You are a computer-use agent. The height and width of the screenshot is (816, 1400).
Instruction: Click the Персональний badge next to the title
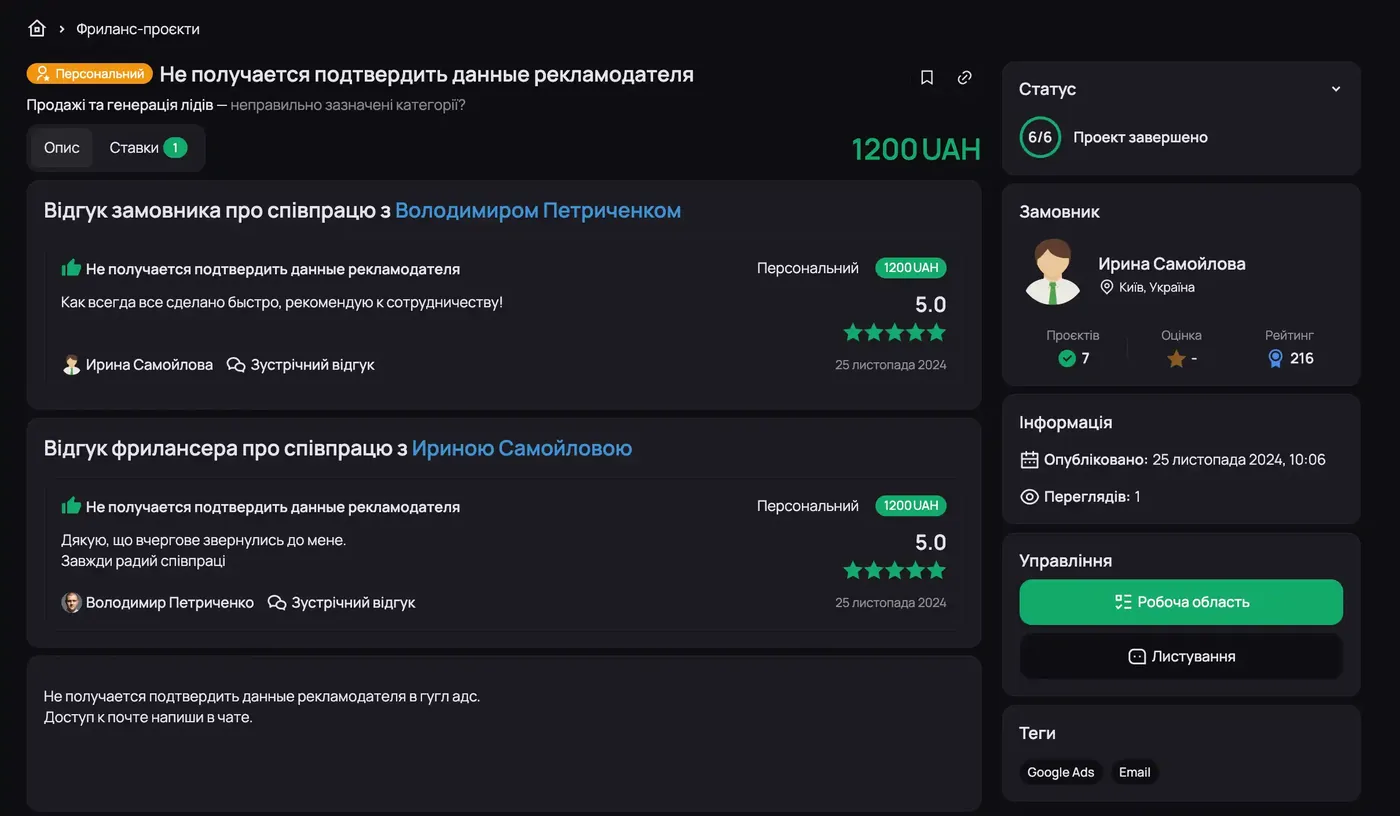(90, 74)
